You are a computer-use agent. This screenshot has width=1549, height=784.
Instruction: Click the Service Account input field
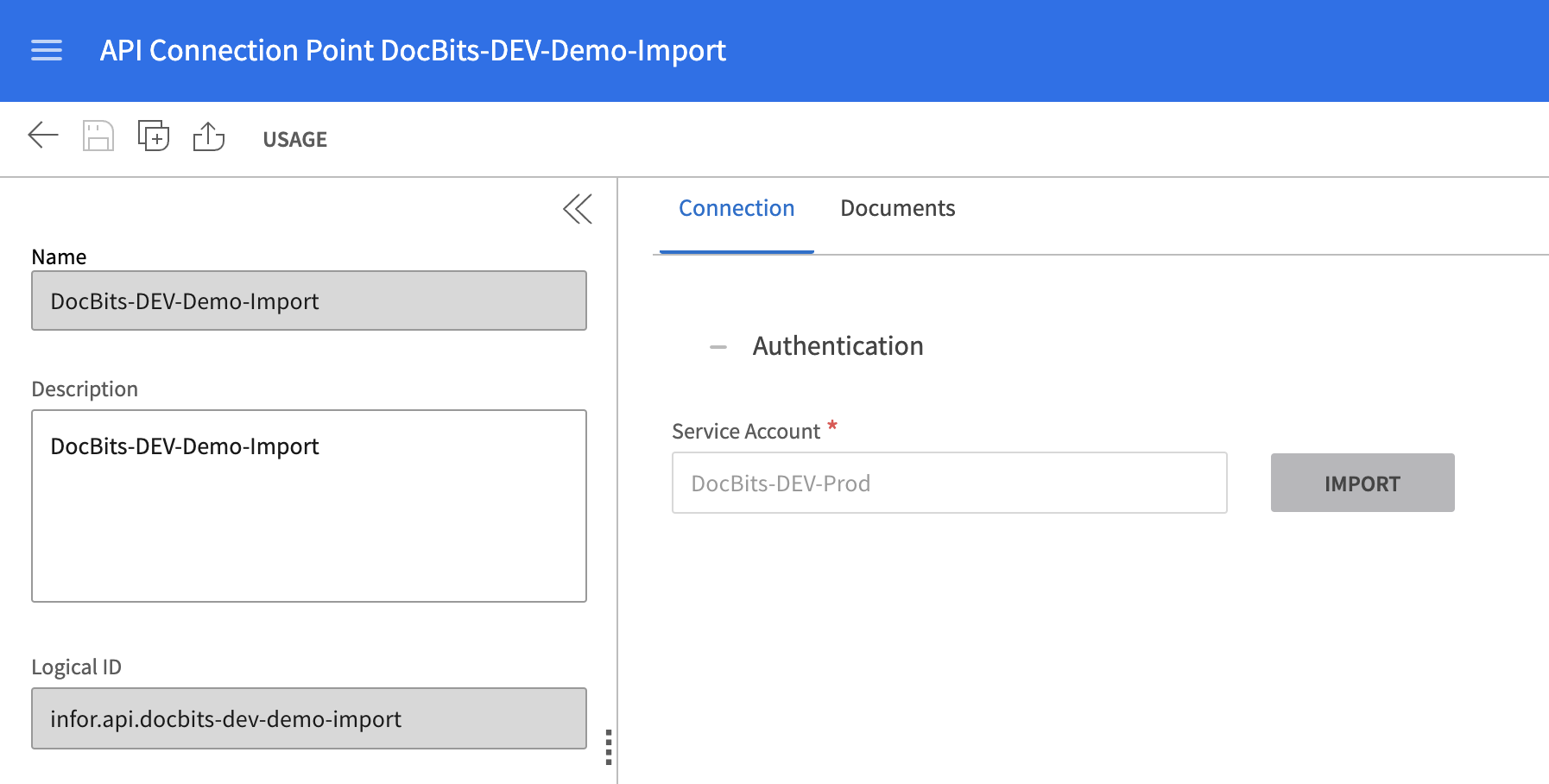pos(949,484)
